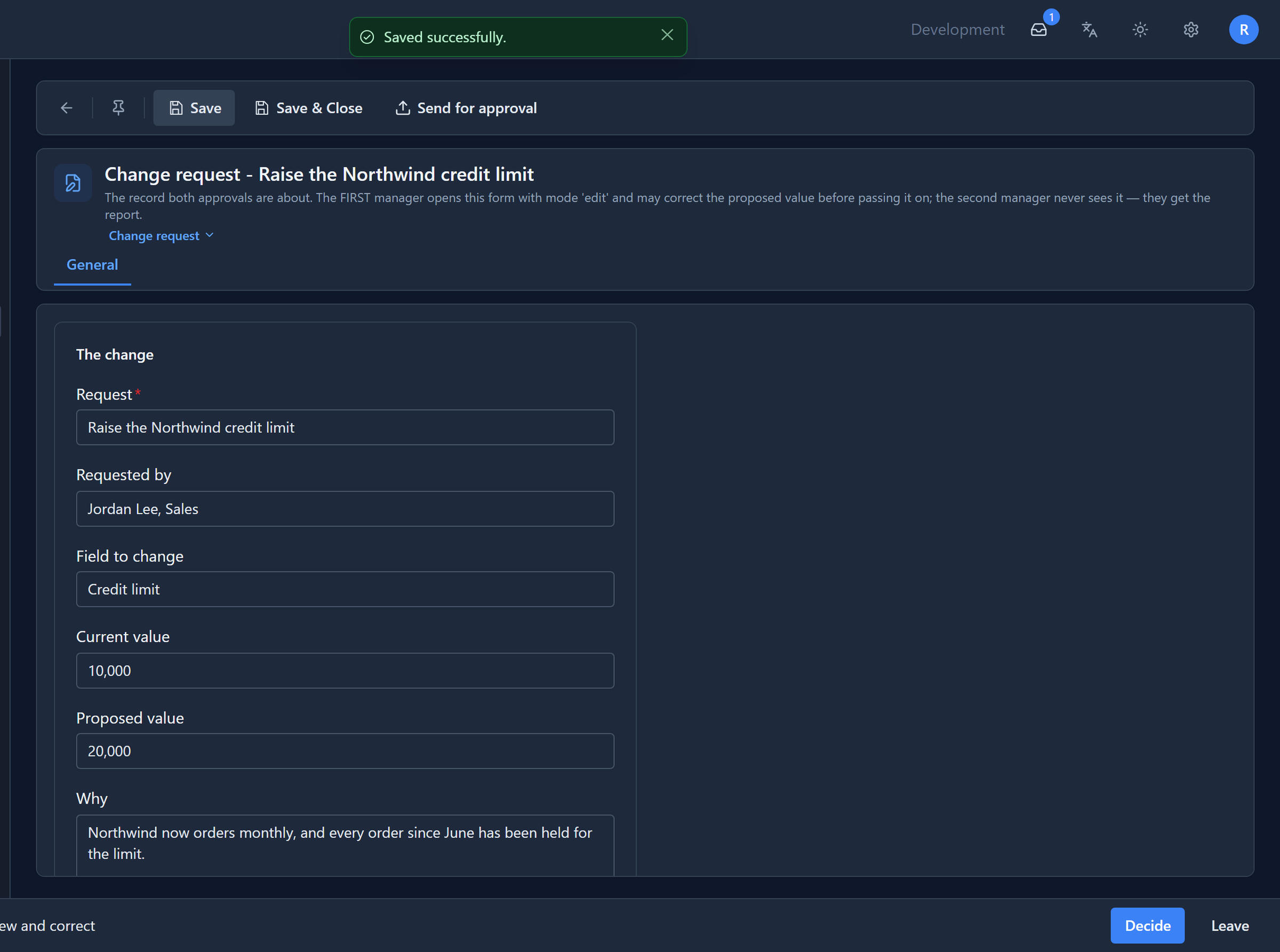Image resolution: width=1280 pixels, height=952 pixels.
Task: Click the back arrow icon
Action: point(67,108)
